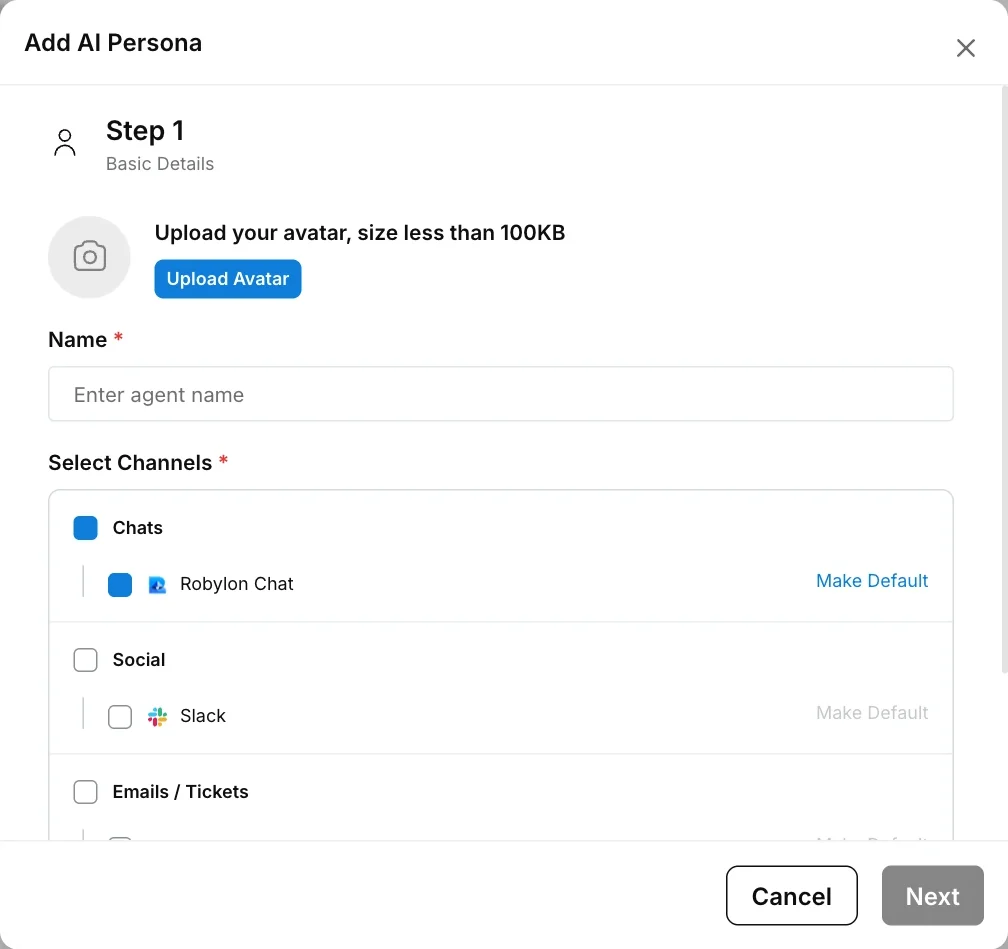The image size is (1008, 949).
Task: Click the person icon beside Step 1
Action: (x=64, y=143)
